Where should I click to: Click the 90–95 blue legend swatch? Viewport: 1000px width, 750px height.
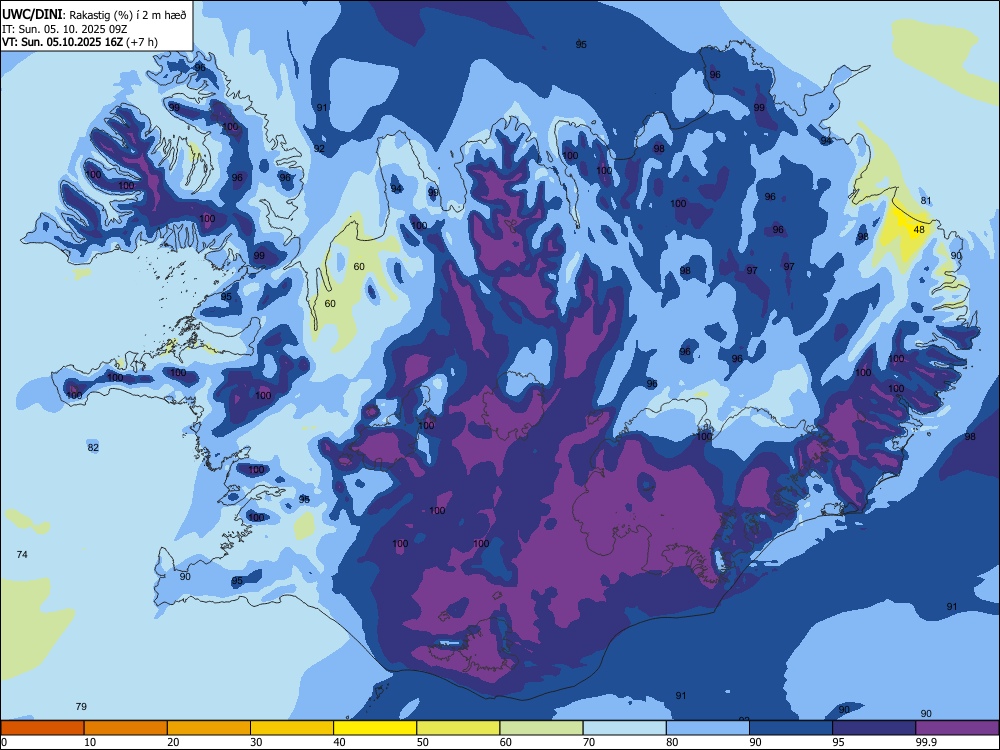coord(791,728)
